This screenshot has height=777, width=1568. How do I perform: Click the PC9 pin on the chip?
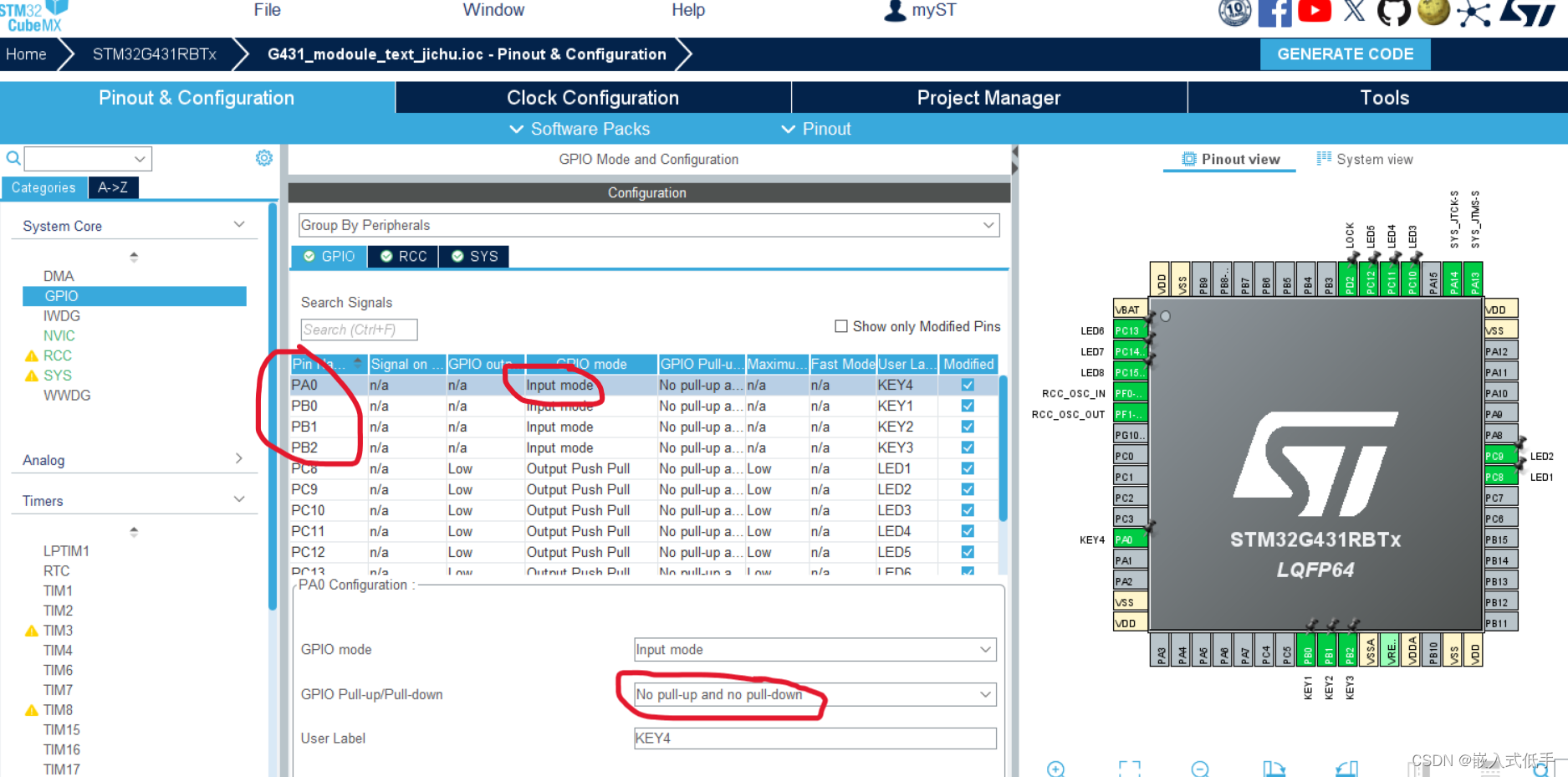(x=1501, y=456)
